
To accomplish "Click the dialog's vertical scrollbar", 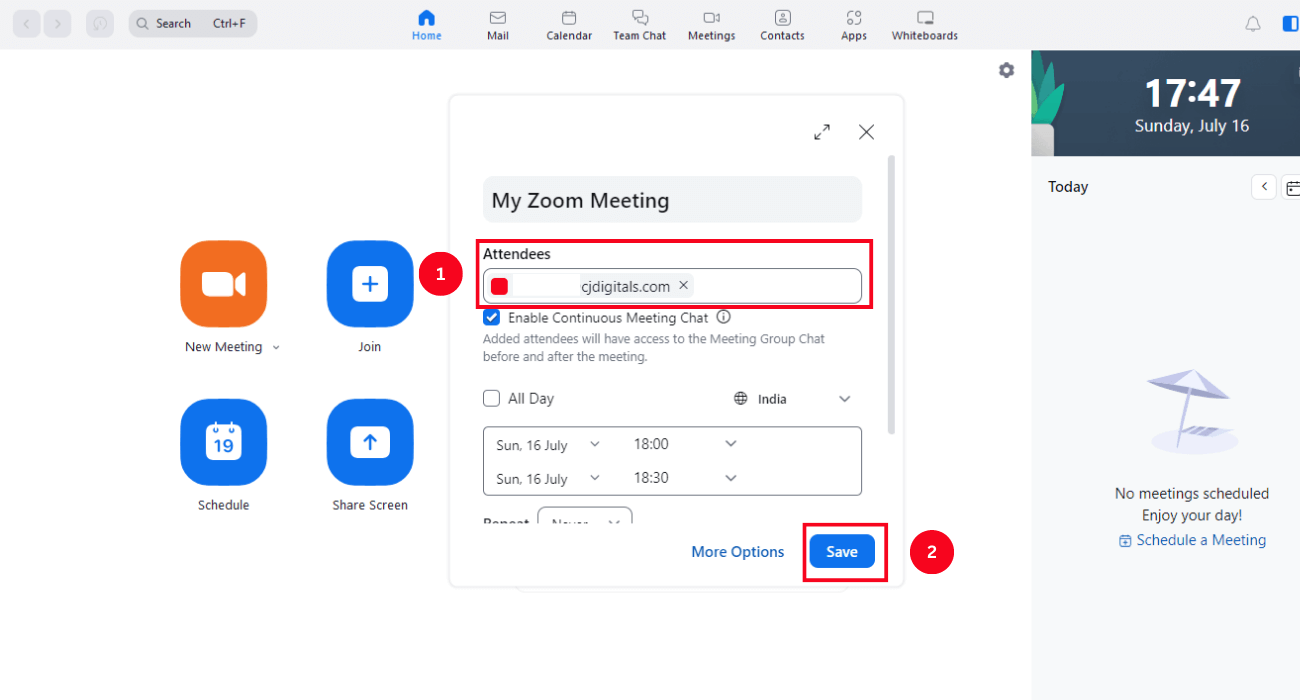I will pyautogui.click(x=891, y=294).
